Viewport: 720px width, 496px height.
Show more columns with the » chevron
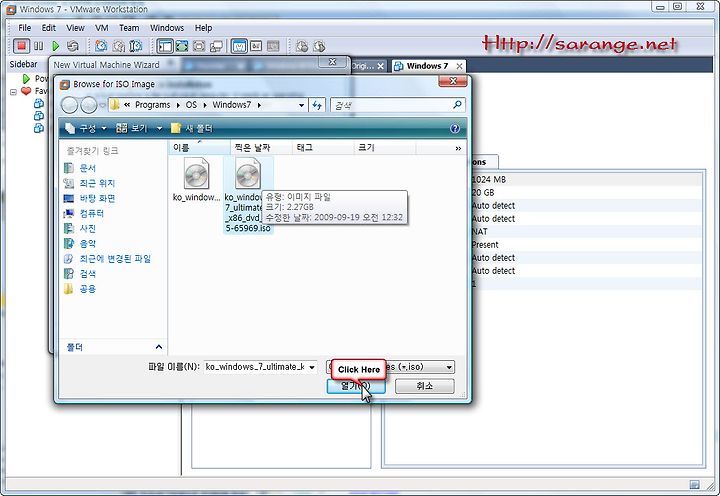(458, 148)
